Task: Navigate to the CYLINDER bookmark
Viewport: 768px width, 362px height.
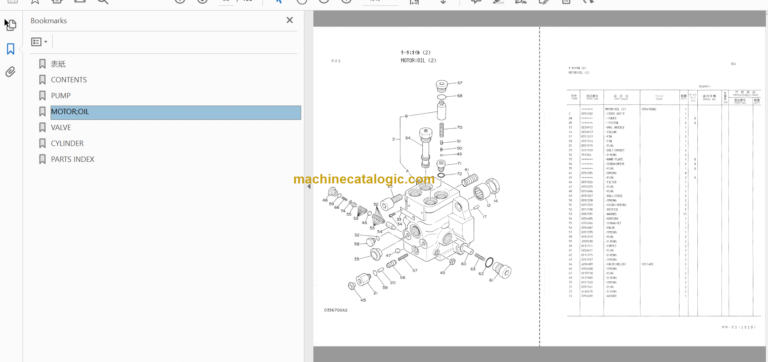Action: coord(67,144)
